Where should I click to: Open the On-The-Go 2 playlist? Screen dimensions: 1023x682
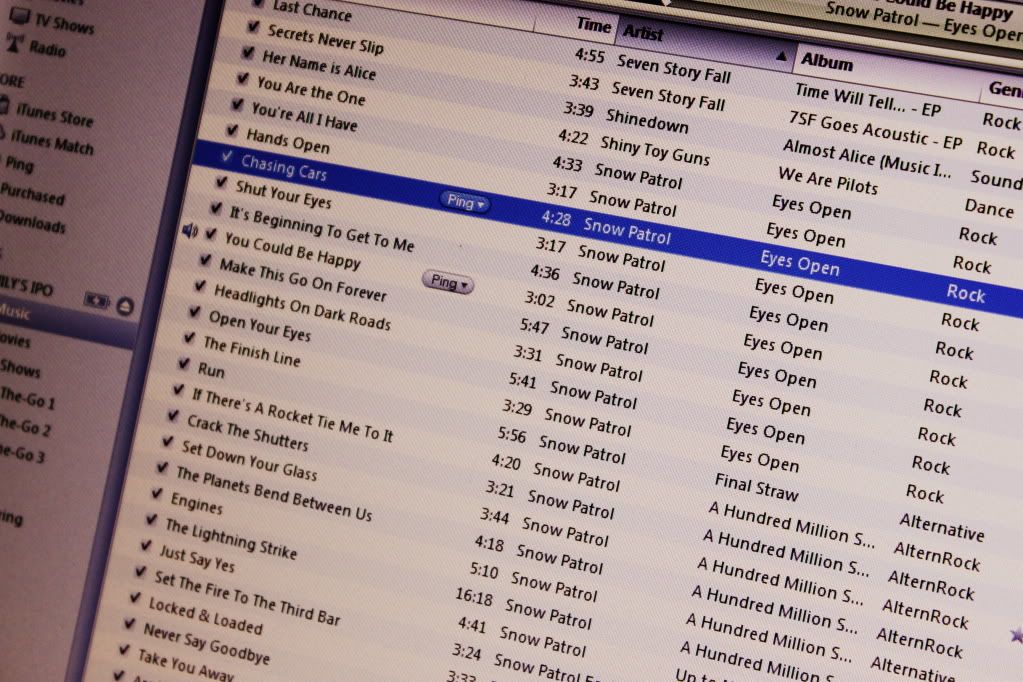coord(25,426)
